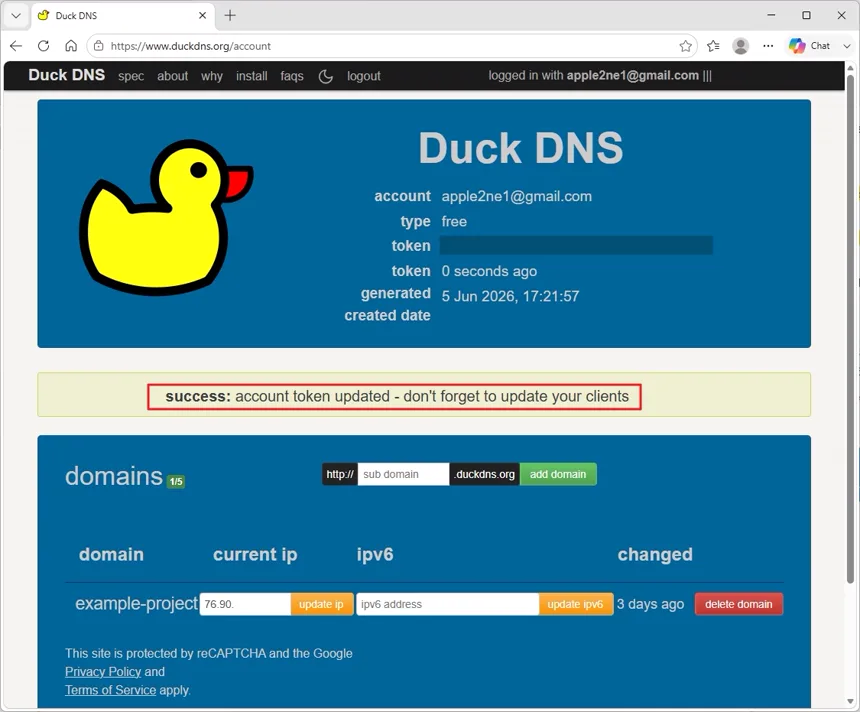
Task: Open the browser profile avatar
Action: 740,46
